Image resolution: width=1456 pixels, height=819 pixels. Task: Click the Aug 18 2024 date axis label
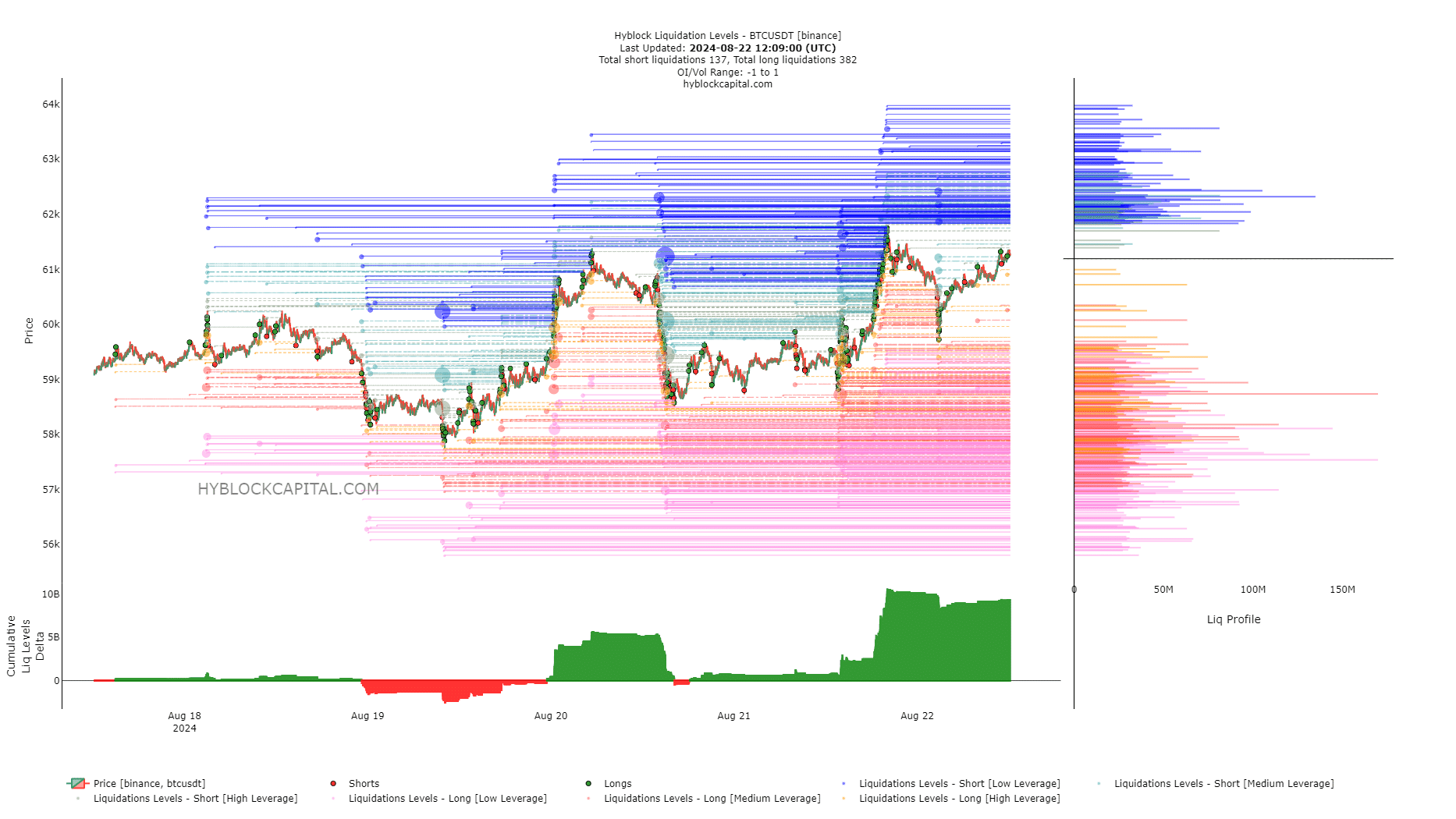[x=184, y=721]
